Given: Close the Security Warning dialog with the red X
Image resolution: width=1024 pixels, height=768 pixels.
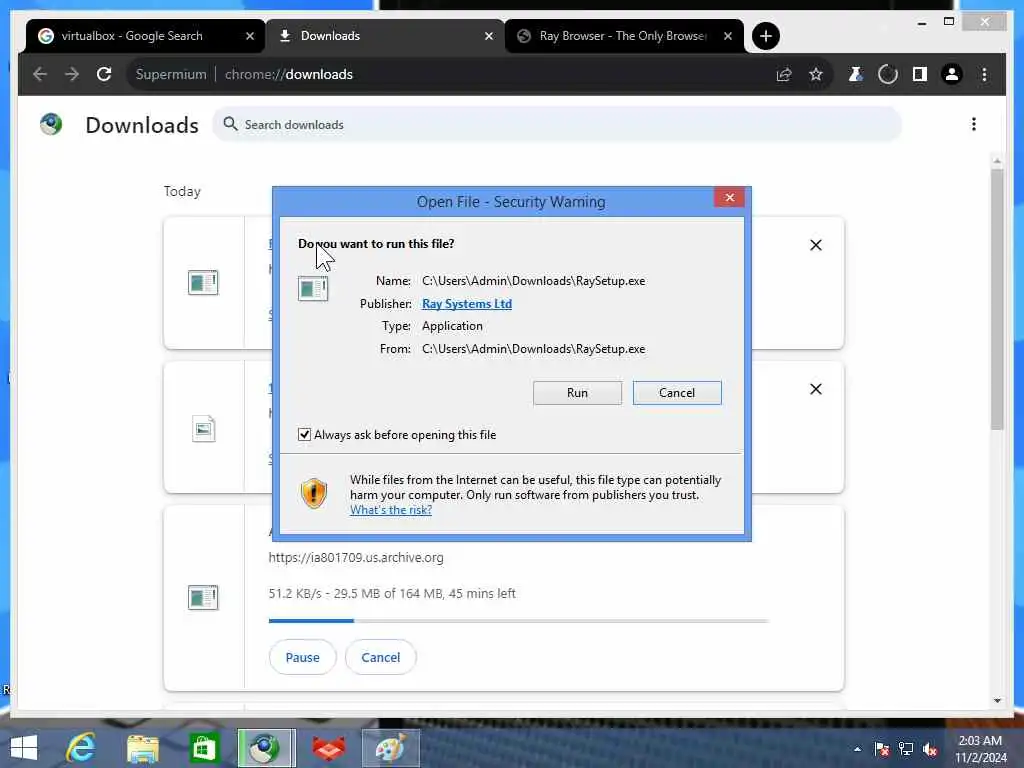Looking at the screenshot, I should click(729, 197).
